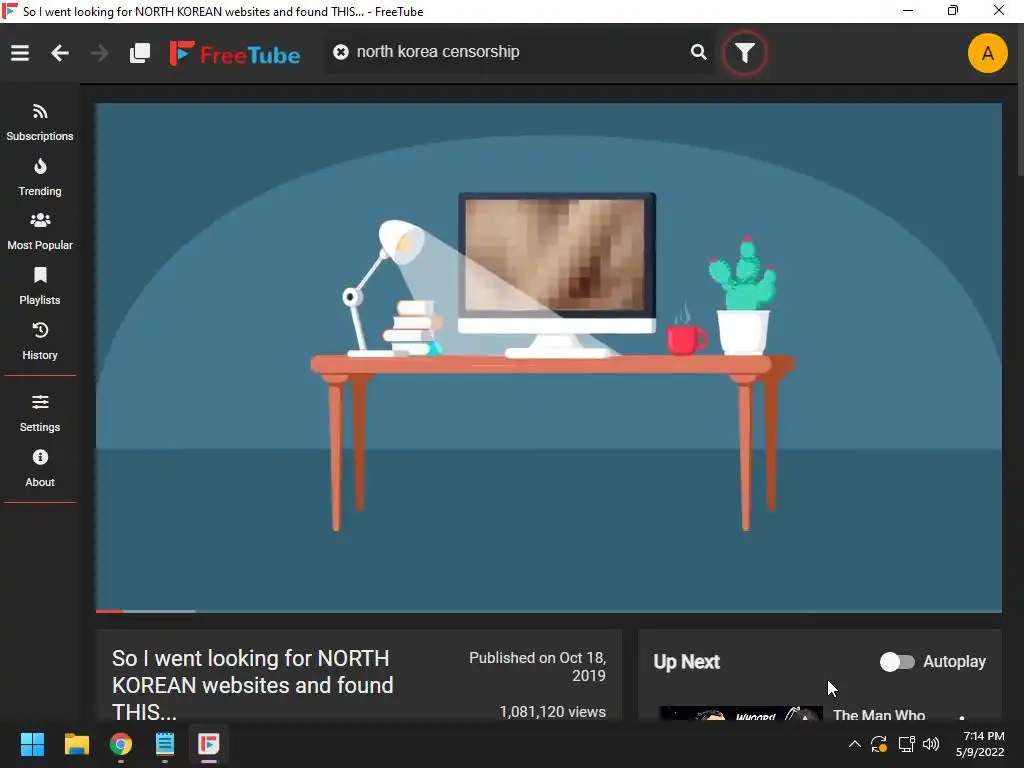Viewport: 1024px width, 768px height.
Task: Click the FreeTube logo
Action: point(234,54)
